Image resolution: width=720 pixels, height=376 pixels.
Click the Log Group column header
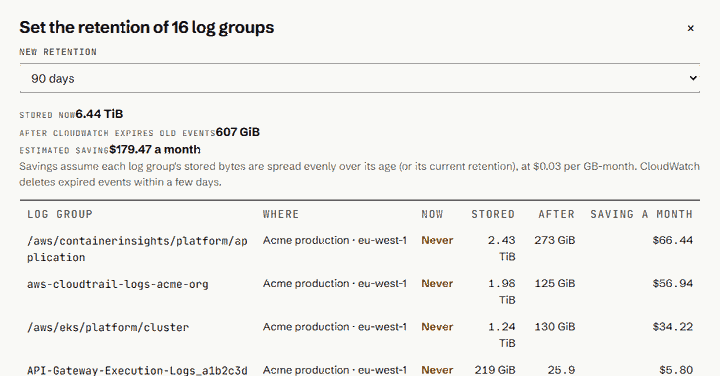tap(60, 214)
